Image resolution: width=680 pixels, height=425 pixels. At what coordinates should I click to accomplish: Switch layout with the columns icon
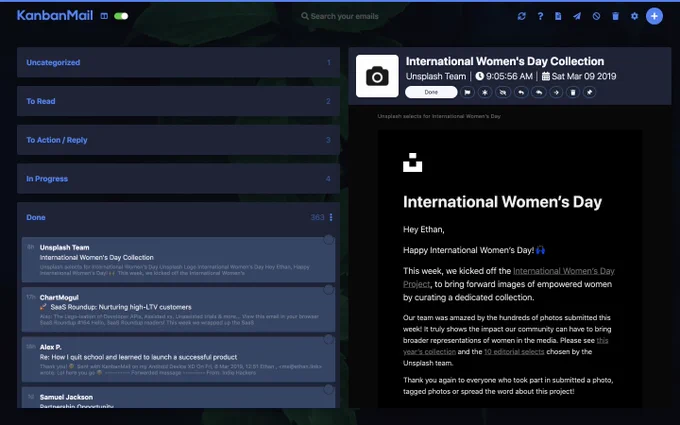click(104, 16)
